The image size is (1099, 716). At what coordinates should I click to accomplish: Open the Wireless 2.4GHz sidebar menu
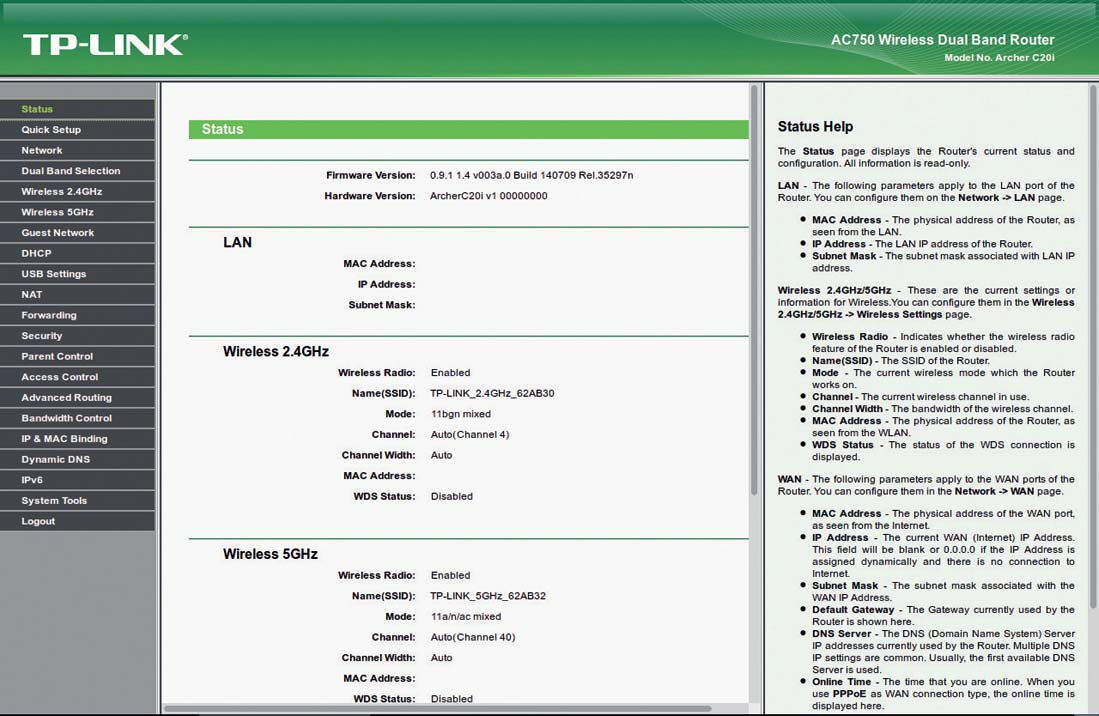pyautogui.click(x=77, y=191)
